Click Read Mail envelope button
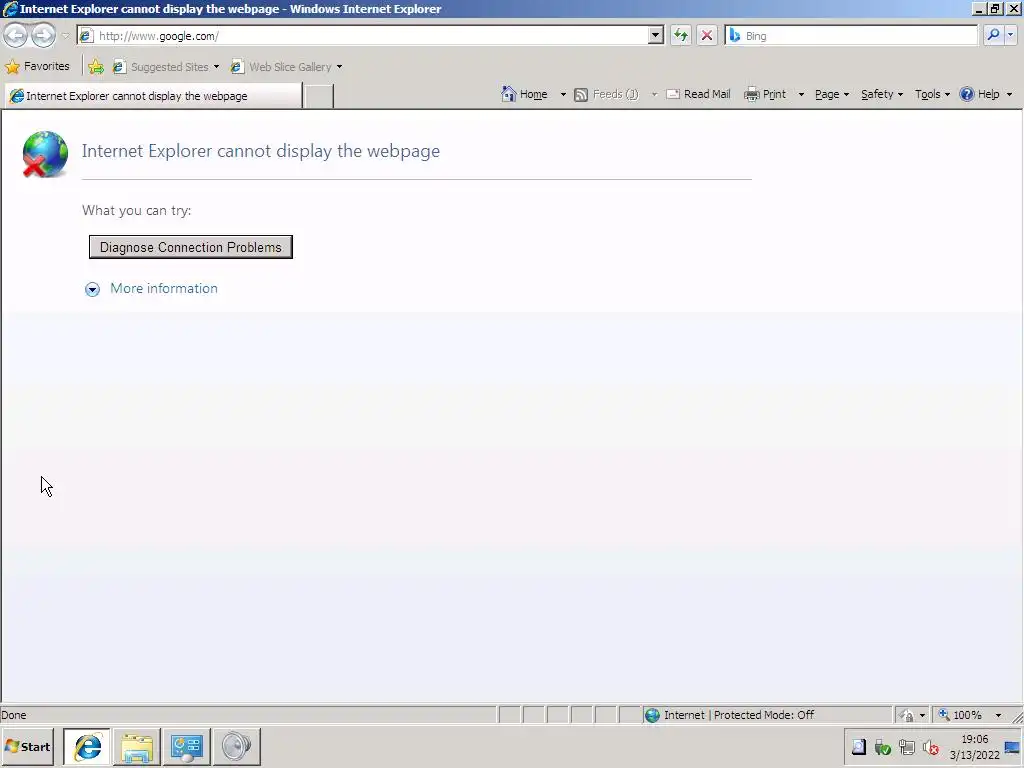 click(x=698, y=95)
